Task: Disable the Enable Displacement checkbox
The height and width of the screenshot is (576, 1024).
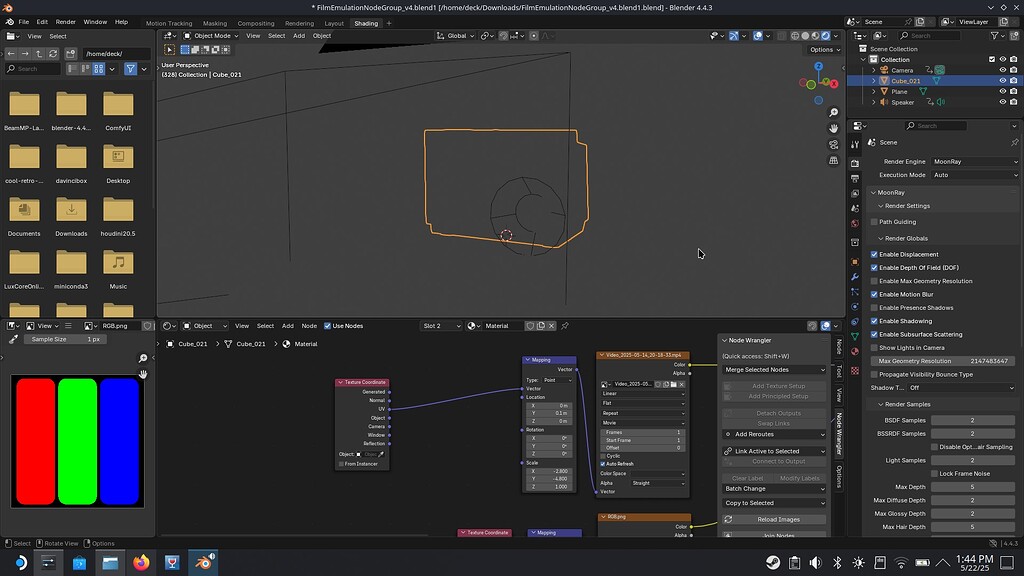Action: [874, 254]
